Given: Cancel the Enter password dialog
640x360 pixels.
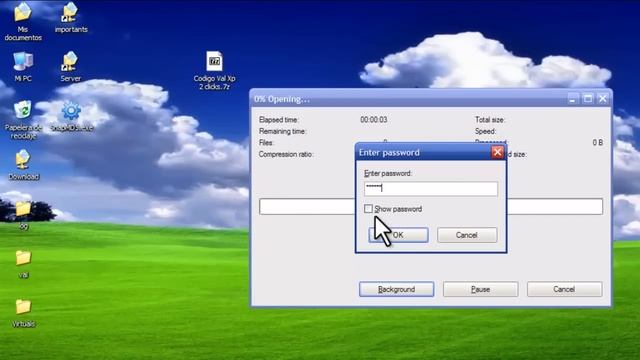Looking at the screenshot, I should pyautogui.click(x=467, y=235).
